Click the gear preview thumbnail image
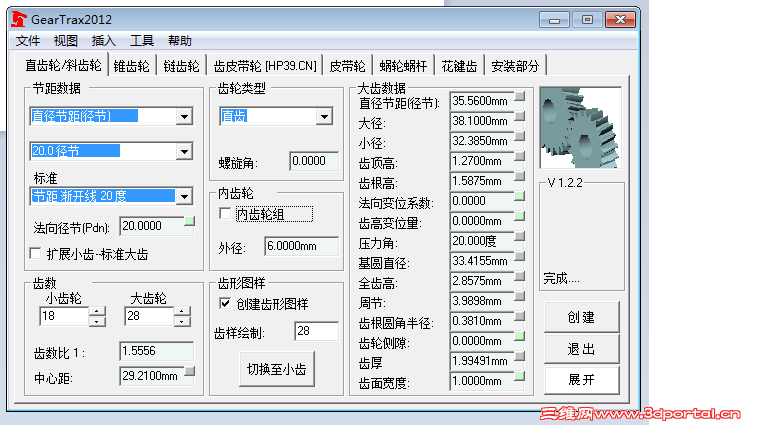 [x=580, y=128]
